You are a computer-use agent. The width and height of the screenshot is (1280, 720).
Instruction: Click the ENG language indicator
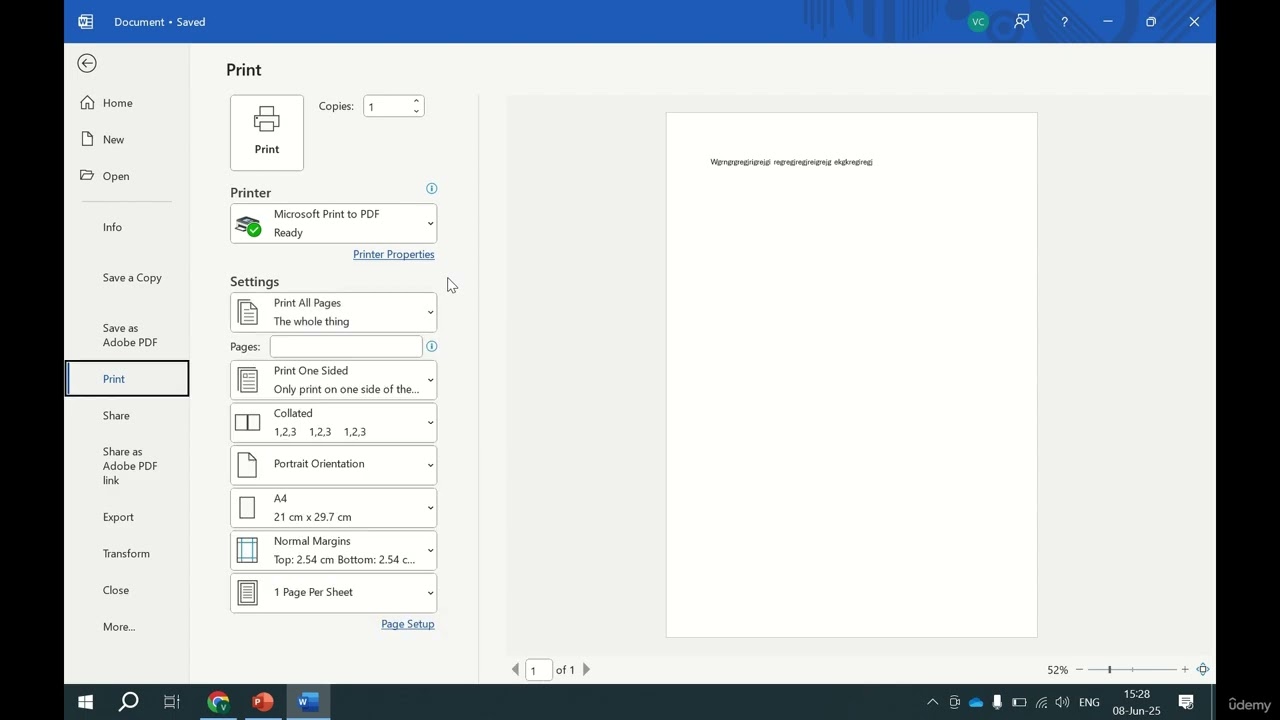pos(1090,702)
